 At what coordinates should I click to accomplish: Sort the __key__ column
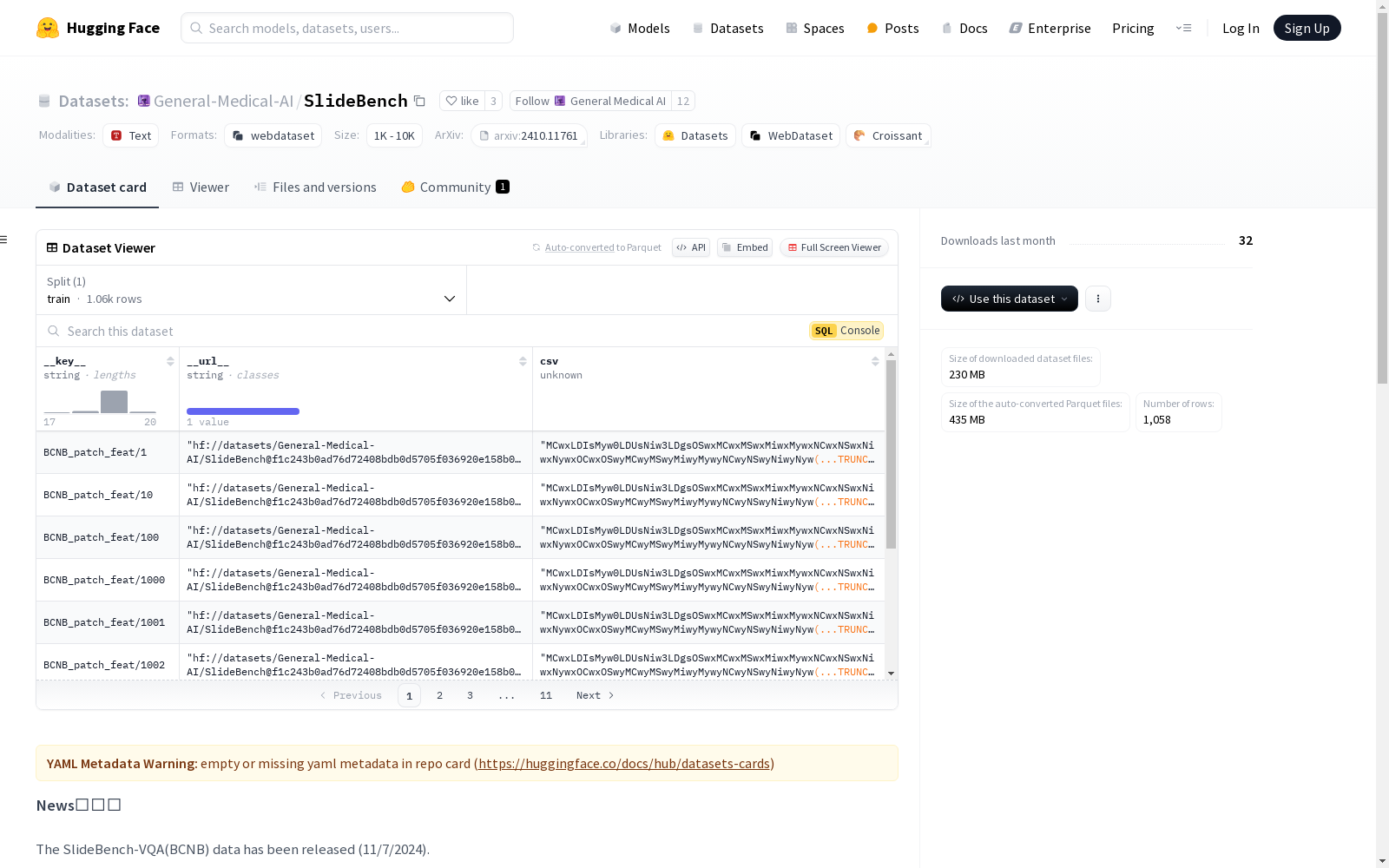click(x=170, y=361)
